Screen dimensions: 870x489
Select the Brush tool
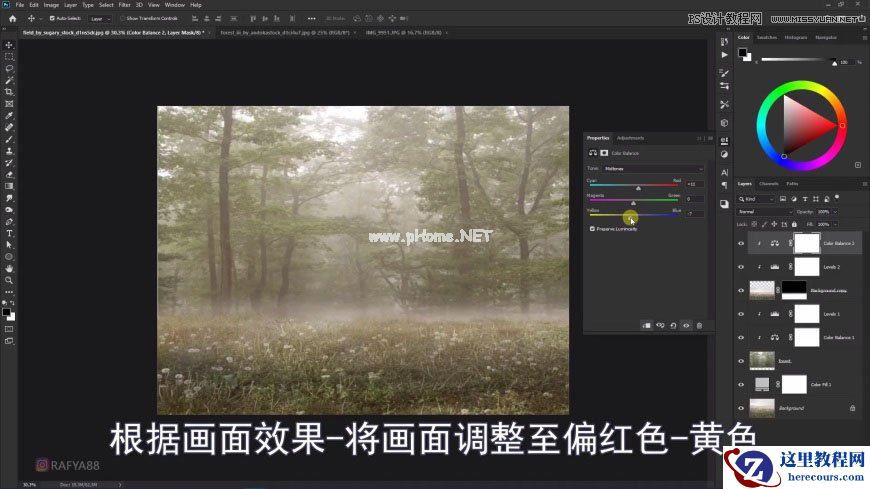(x=9, y=139)
